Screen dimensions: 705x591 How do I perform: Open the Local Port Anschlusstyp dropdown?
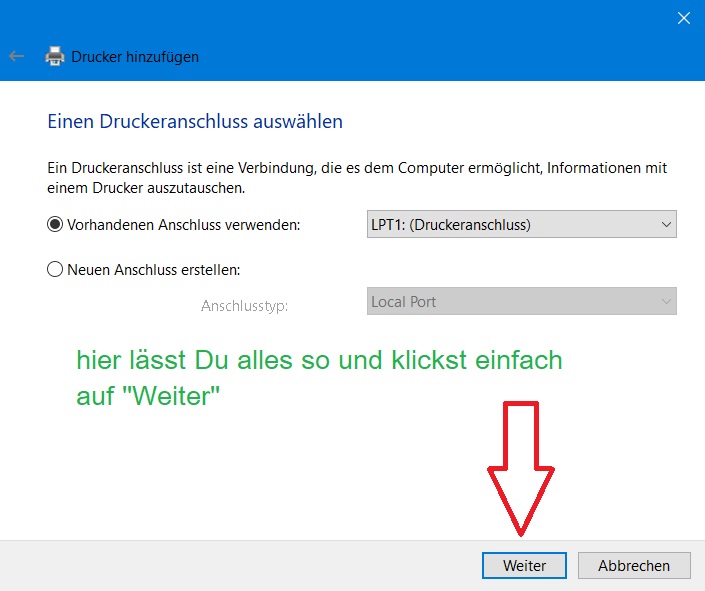(x=522, y=301)
